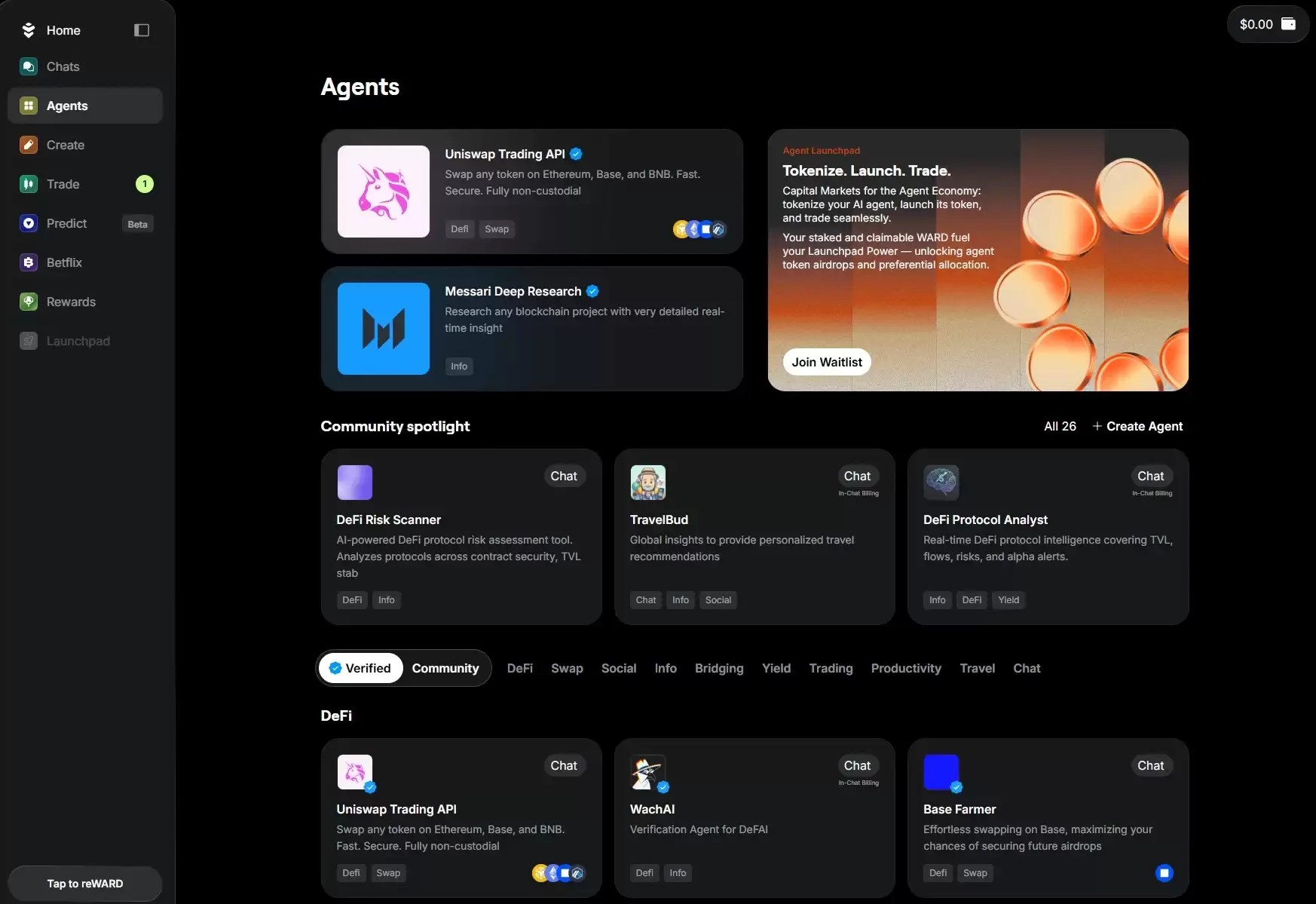Screen dimensions: 1316x904
Task: Click the verified badge beside Messari Deep Research
Action: pos(592,291)
